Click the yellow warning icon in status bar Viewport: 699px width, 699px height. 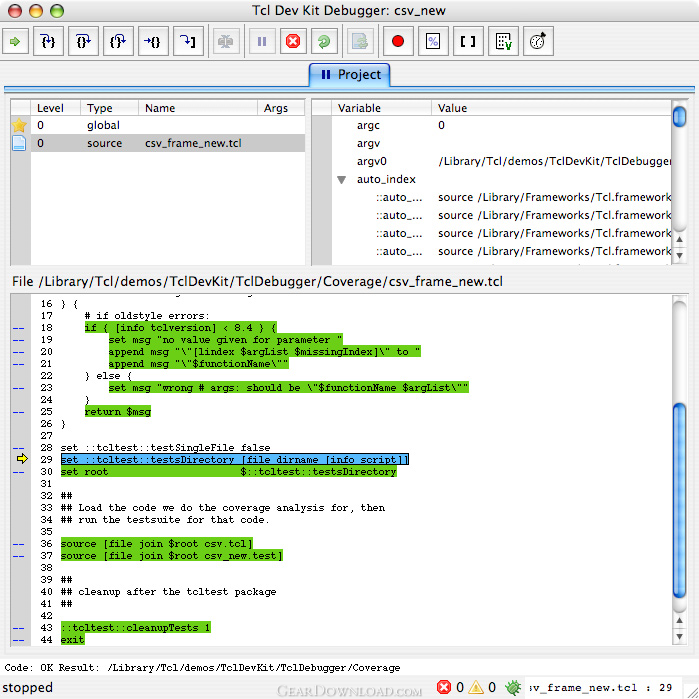point(476,687)
